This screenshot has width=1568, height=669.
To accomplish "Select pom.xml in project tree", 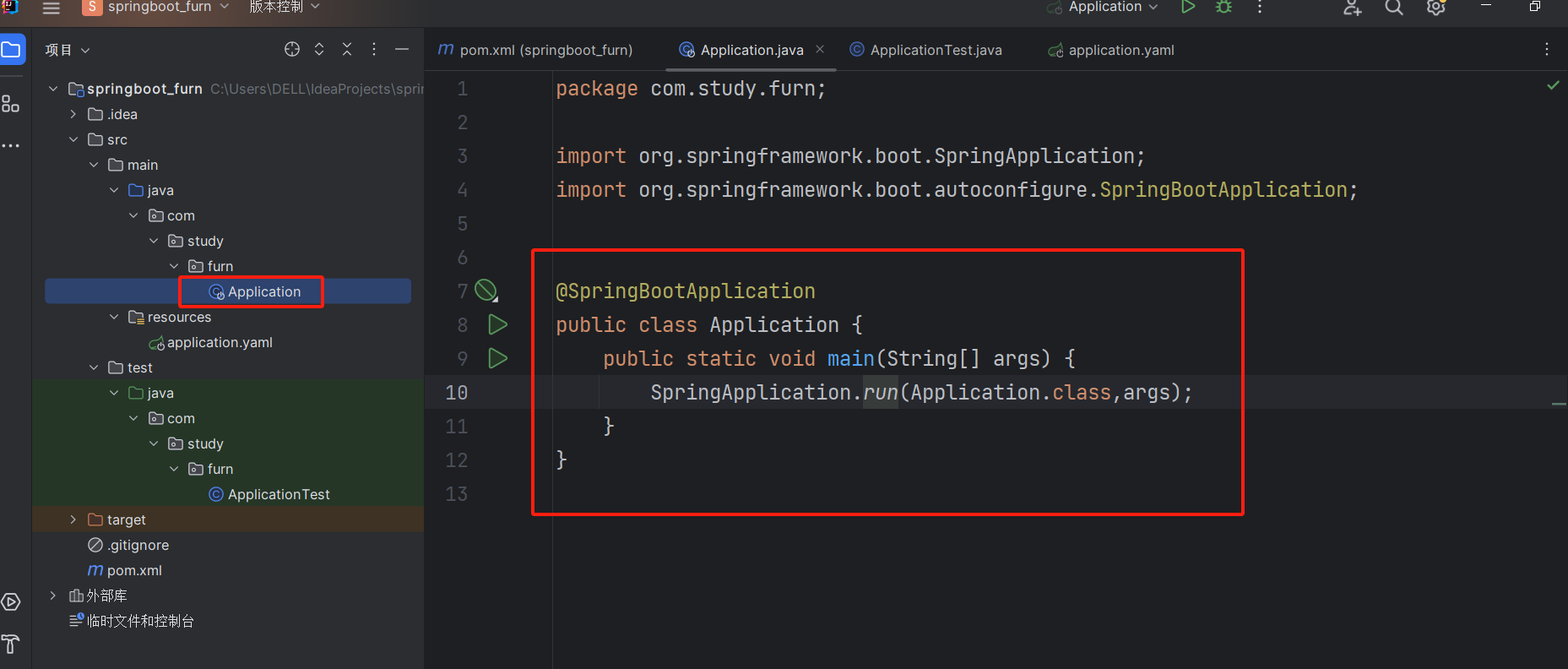I will pyautogui.click(x=125, y=570).
